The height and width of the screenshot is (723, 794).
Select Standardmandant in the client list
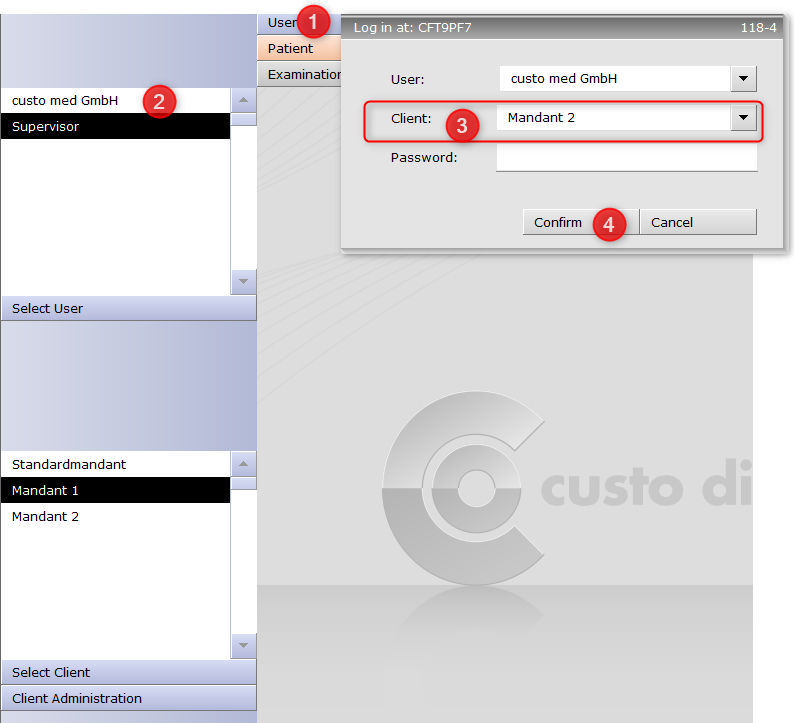[x=115, y=464]
